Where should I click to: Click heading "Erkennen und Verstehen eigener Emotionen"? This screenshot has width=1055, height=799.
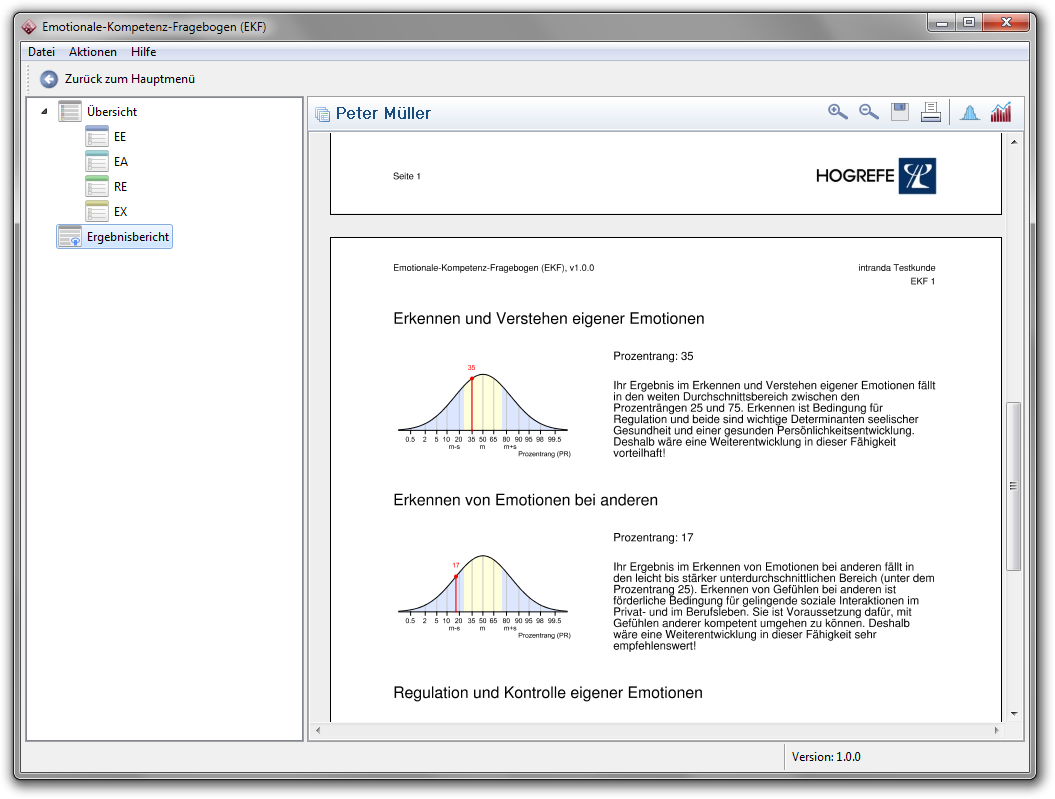point(548,319)
